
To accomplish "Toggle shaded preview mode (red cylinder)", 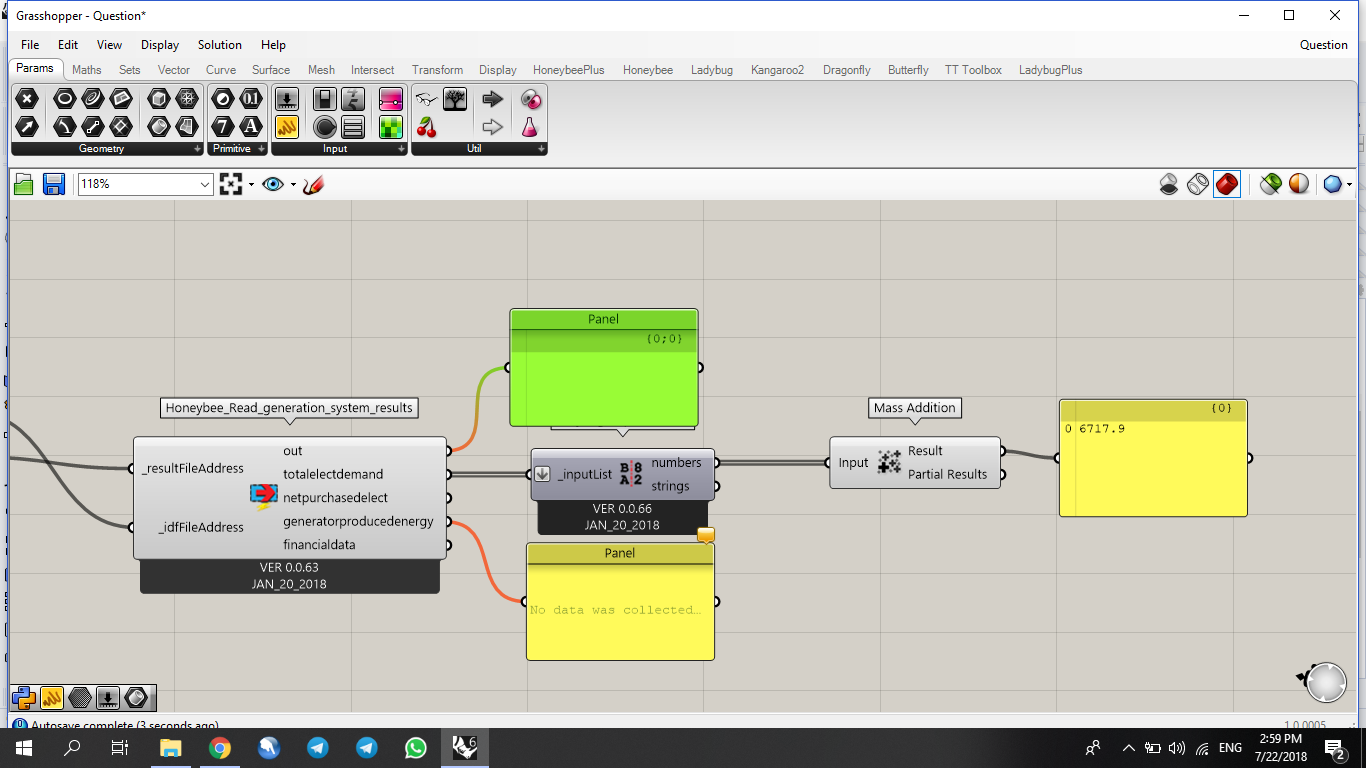I will 1227,184.
